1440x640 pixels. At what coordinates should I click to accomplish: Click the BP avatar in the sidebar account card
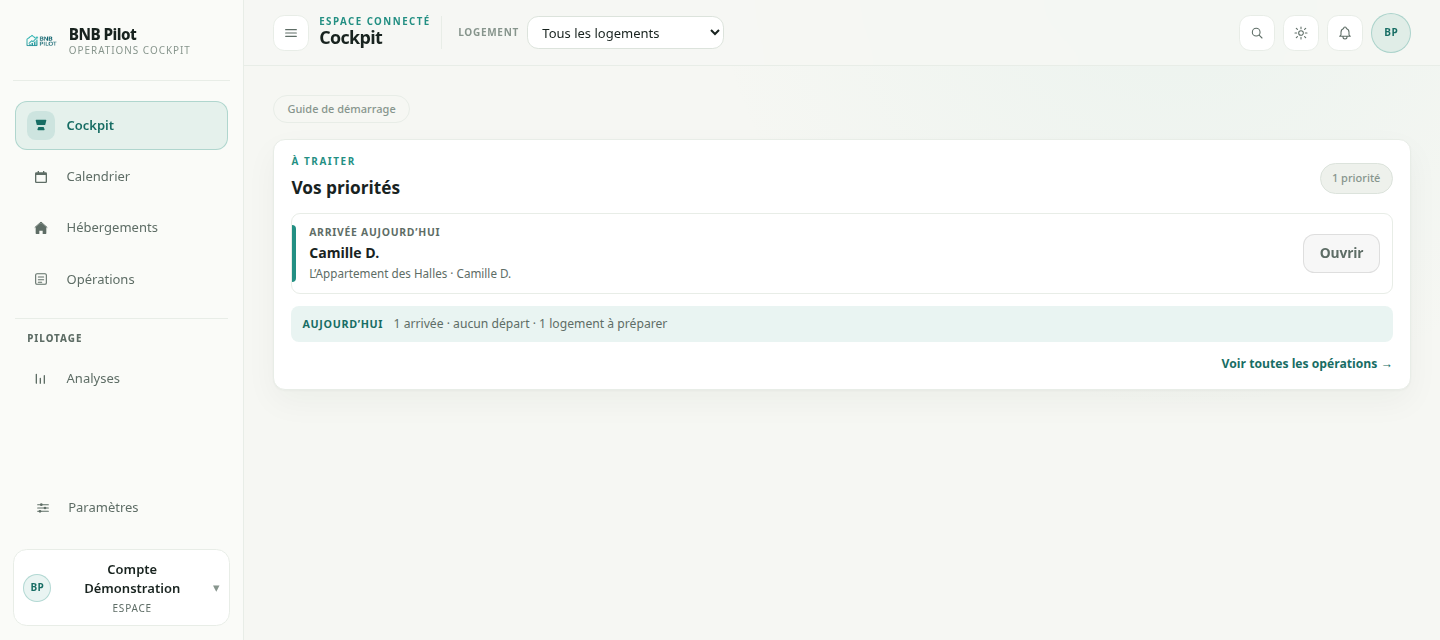pos(37,588)
